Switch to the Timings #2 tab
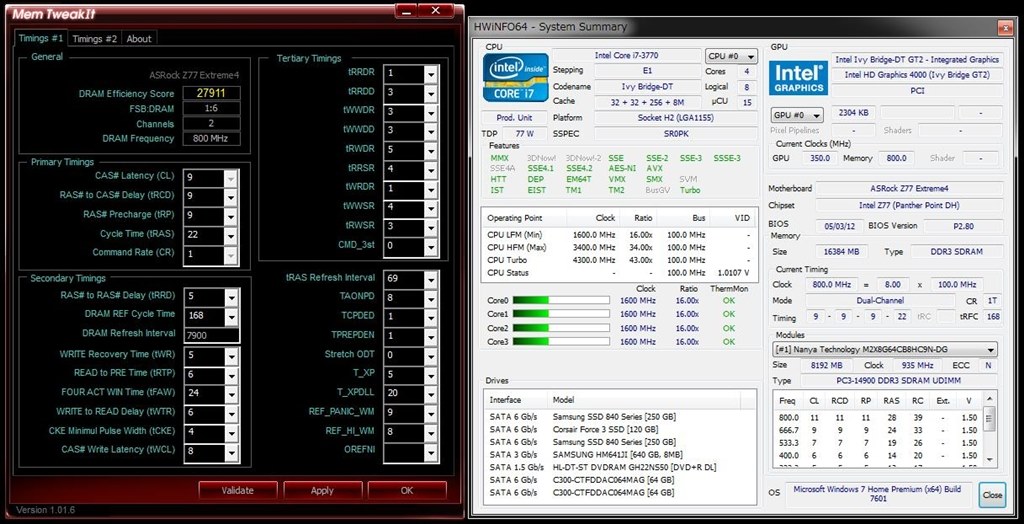 95,39
